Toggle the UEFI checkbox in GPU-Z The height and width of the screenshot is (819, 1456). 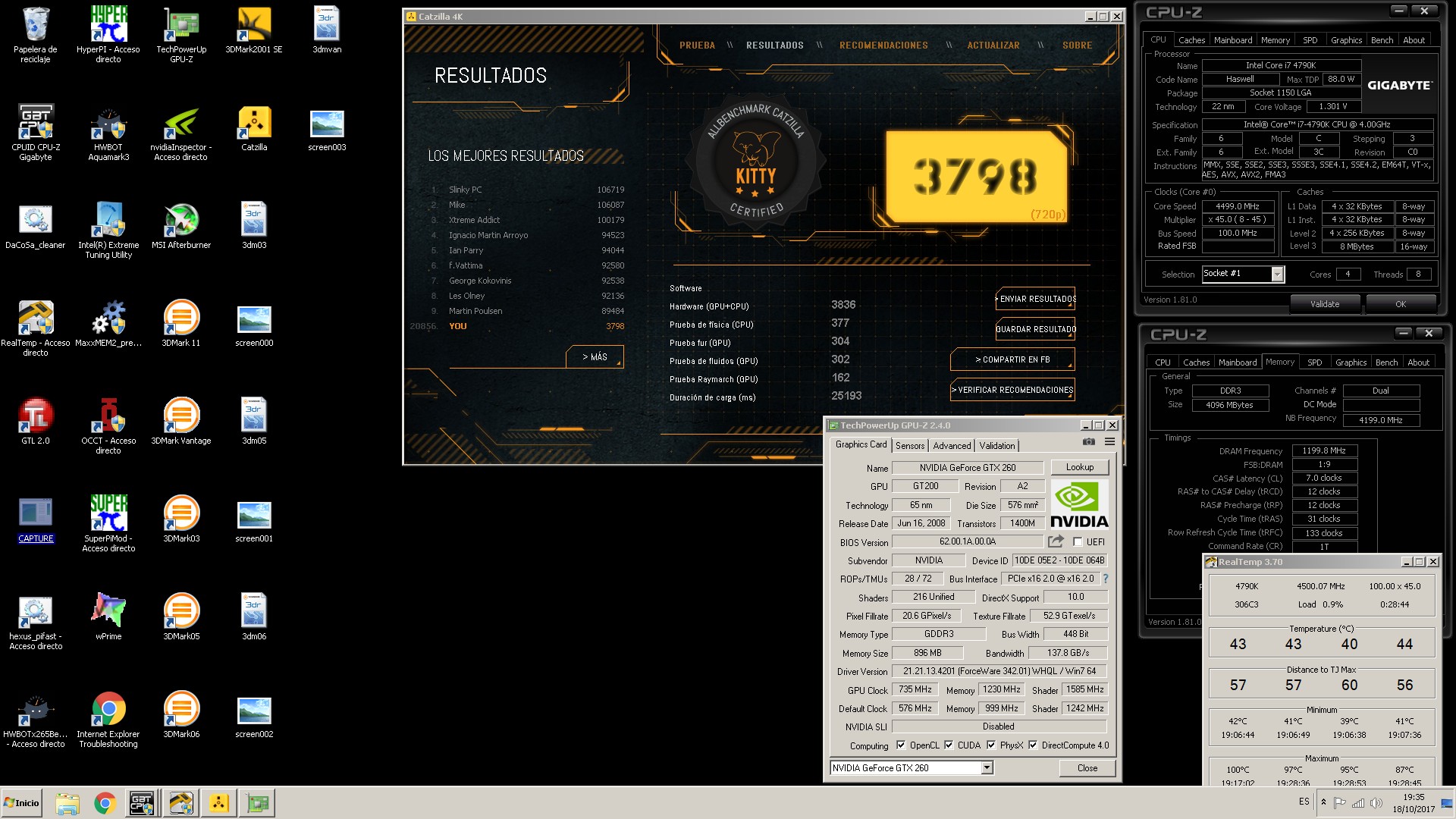pyautogui.click(x=1078, y=541)
